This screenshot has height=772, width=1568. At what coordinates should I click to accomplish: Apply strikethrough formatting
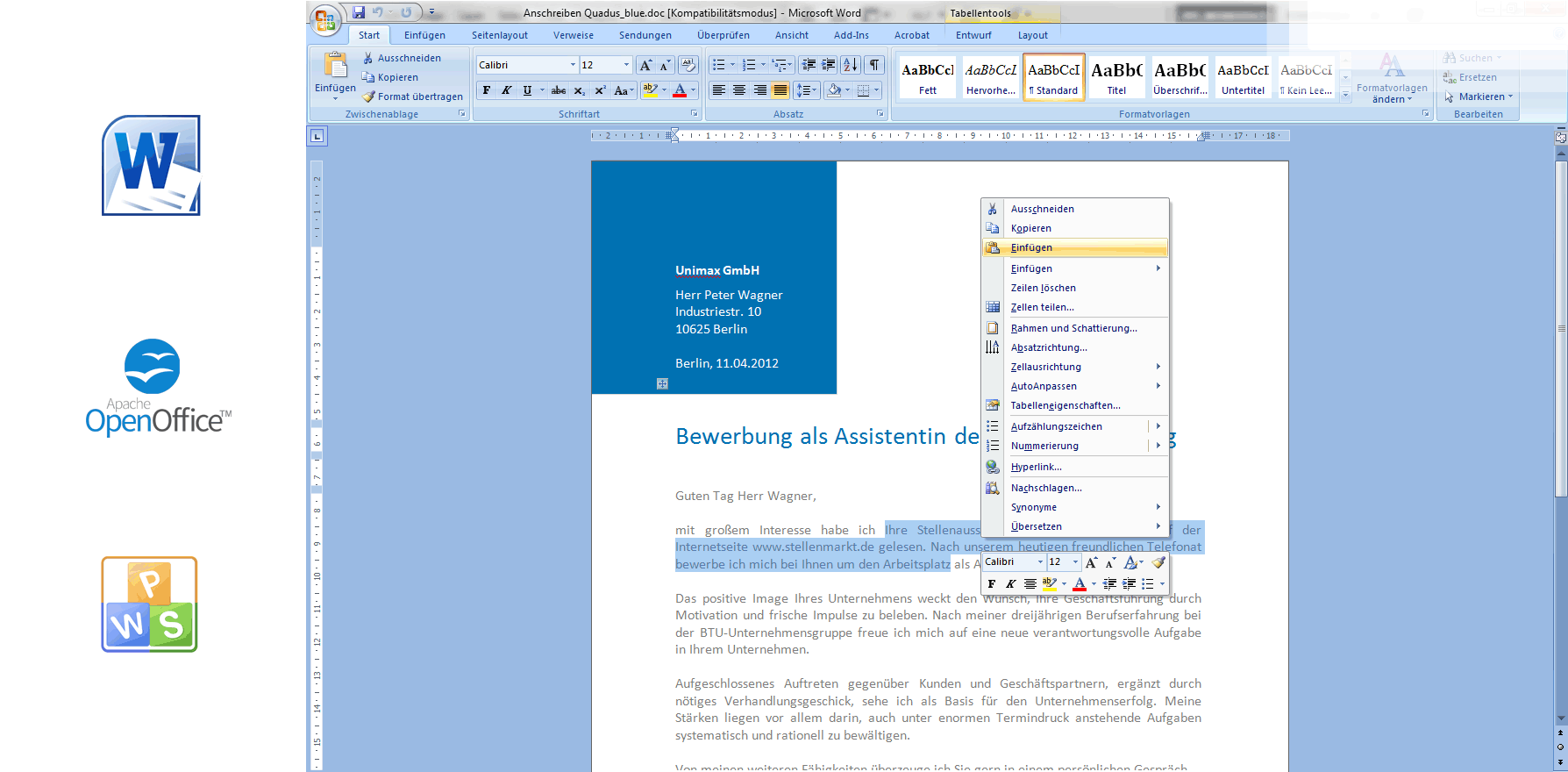point(559,90)
